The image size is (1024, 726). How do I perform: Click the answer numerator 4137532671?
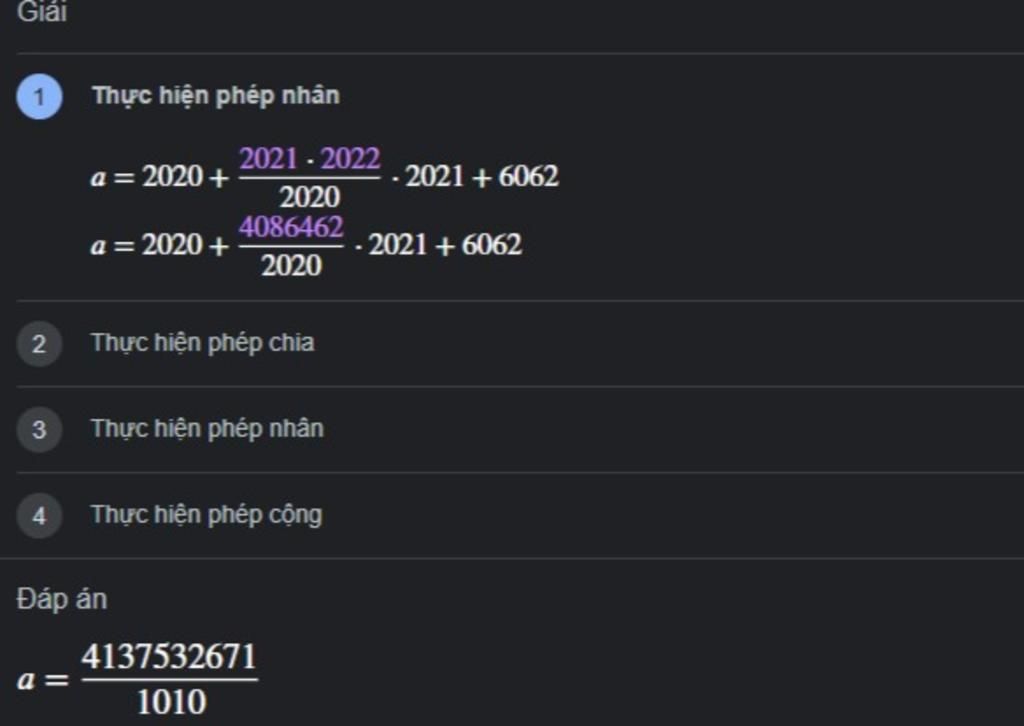[169, 657]
